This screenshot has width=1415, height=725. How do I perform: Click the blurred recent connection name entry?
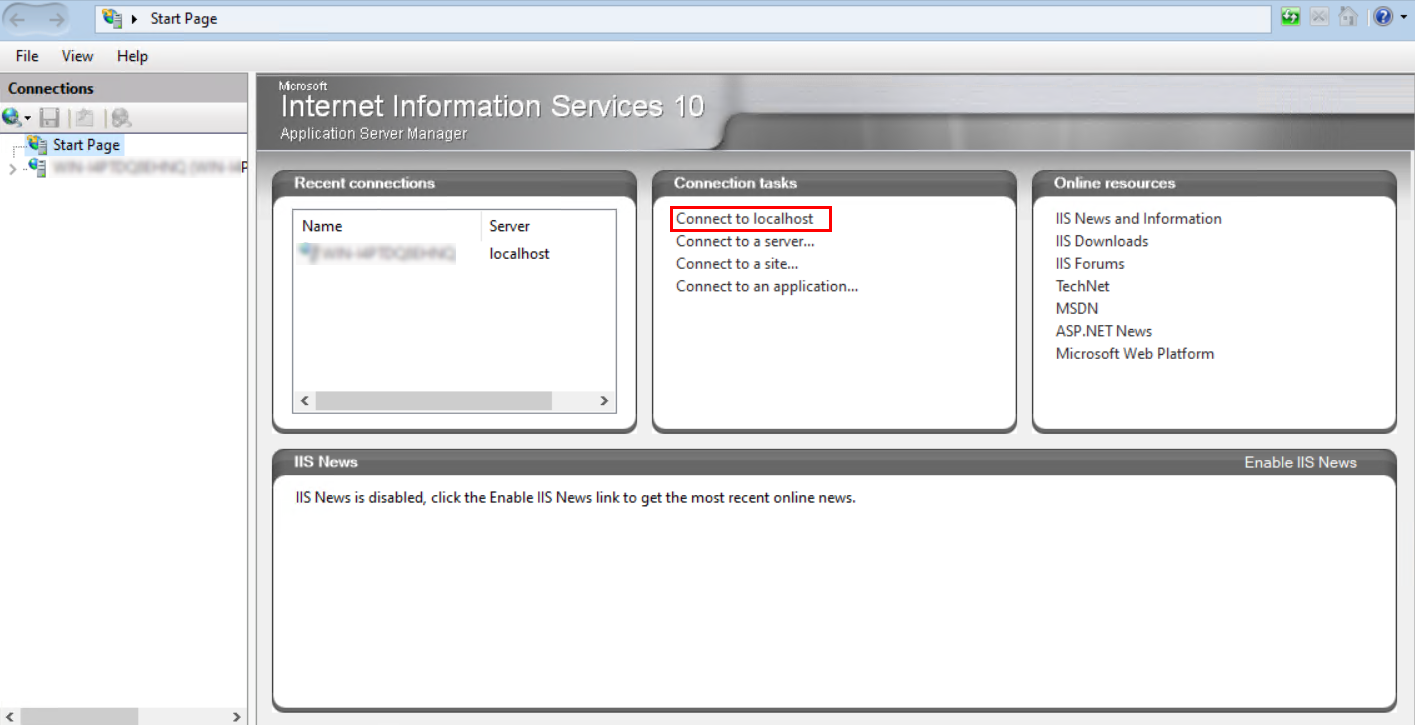coord(377,254)
